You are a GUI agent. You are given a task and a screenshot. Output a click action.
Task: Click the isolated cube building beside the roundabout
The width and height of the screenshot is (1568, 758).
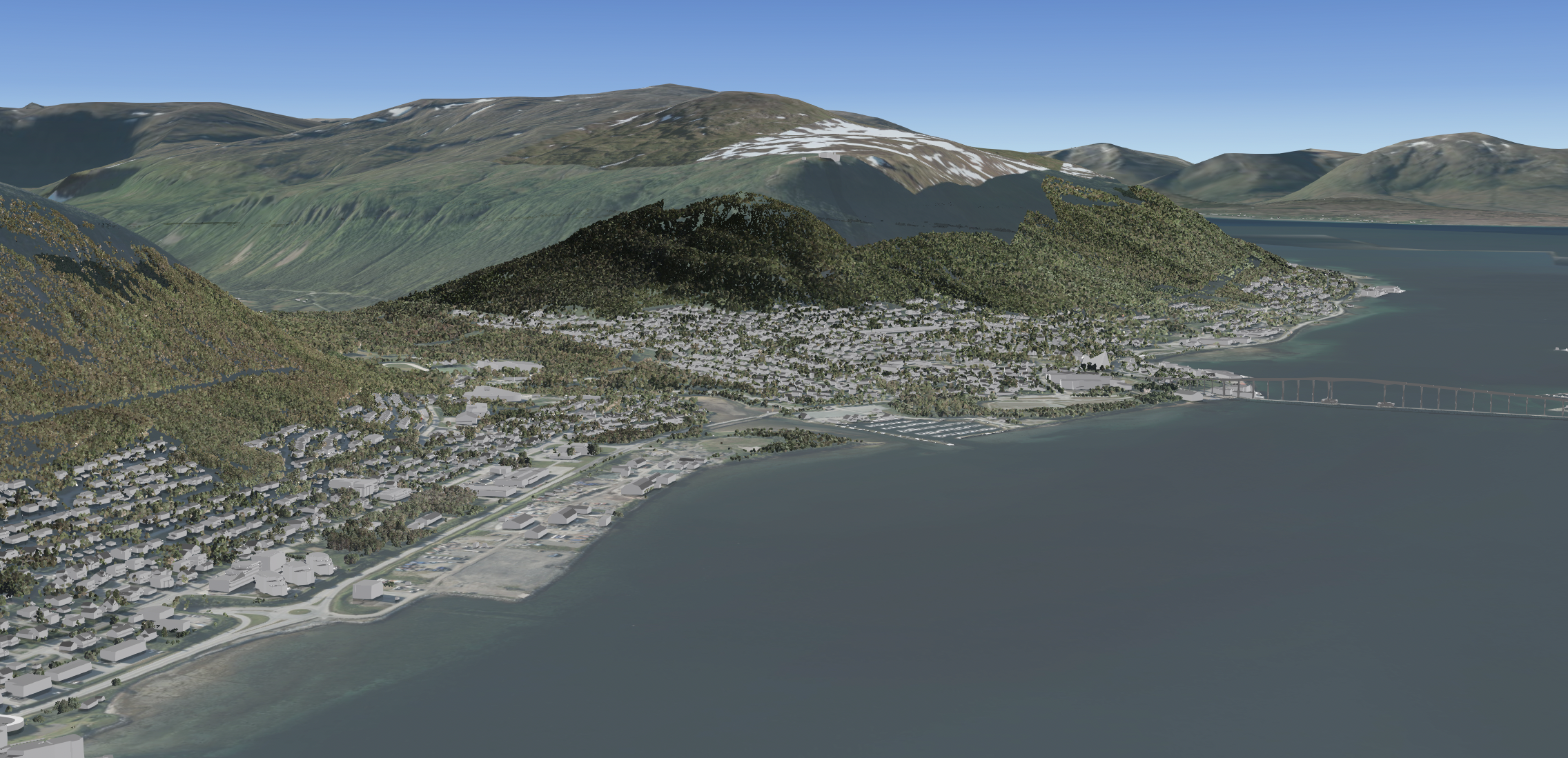coord(368,590)
